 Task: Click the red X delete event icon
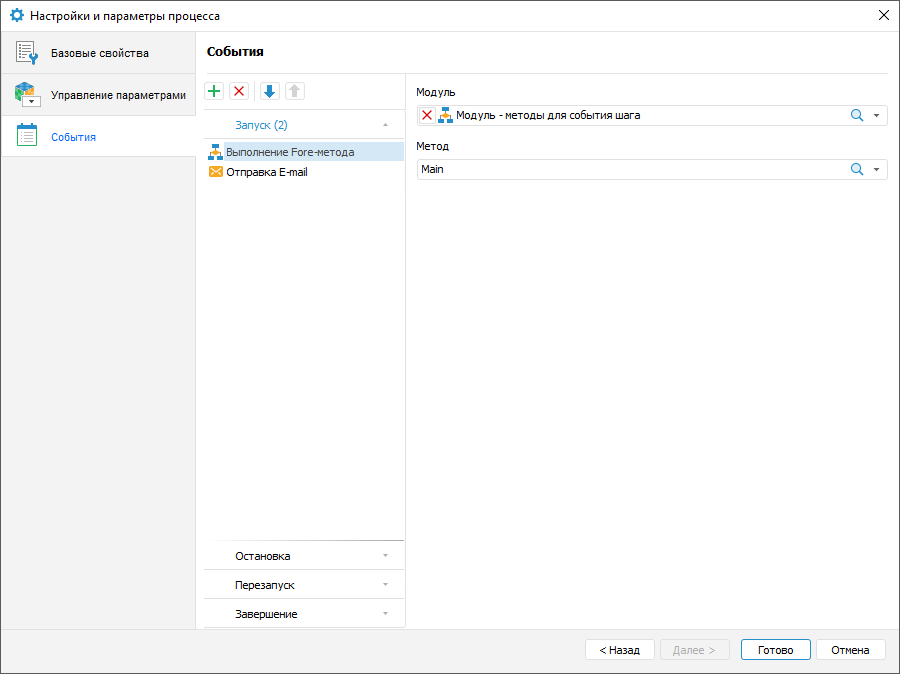point(239,91)
